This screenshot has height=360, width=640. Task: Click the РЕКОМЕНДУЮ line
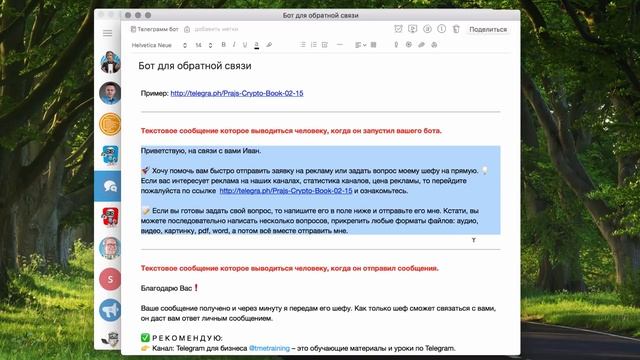coord(182,338)
